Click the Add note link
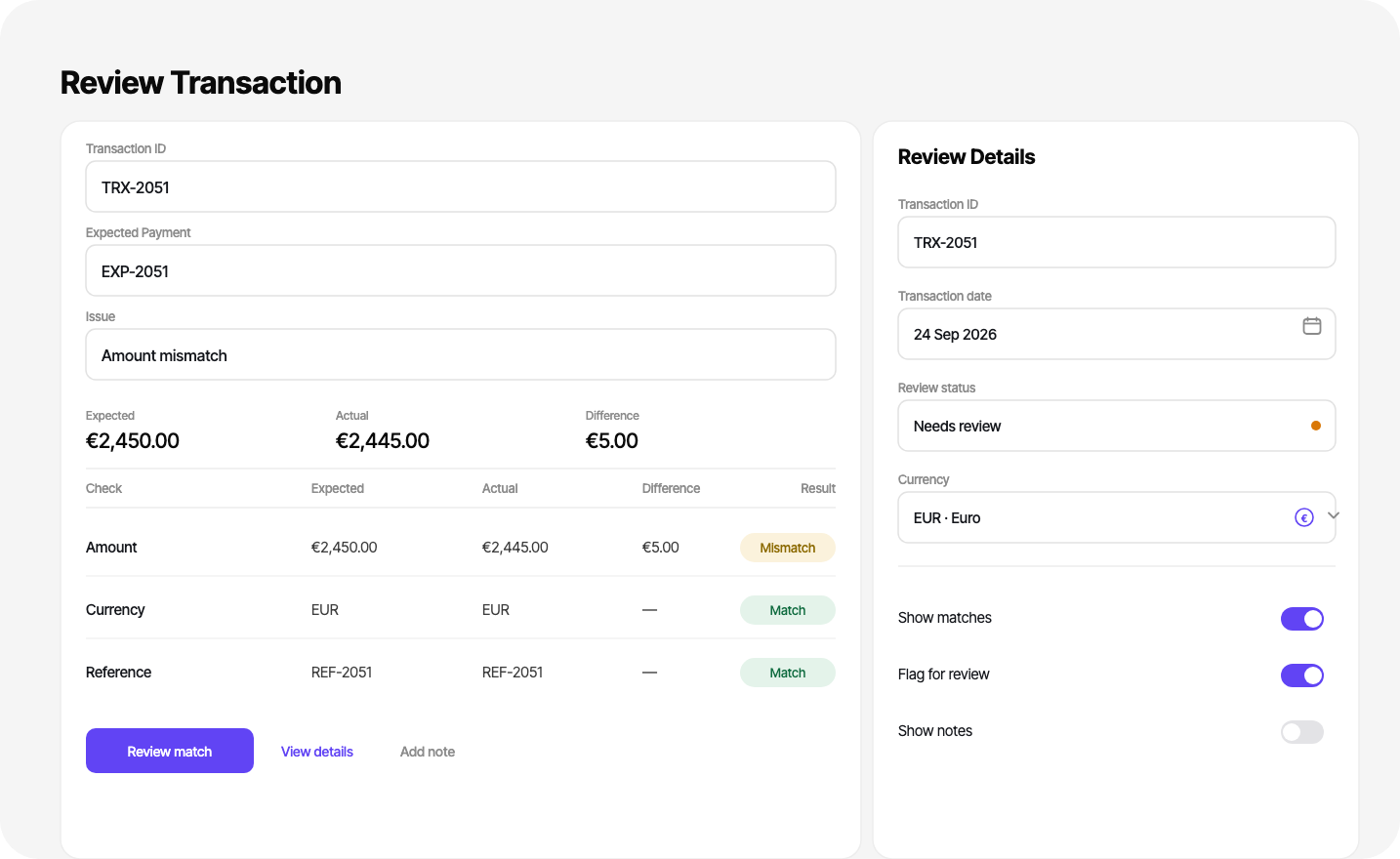 pos(428,752)
